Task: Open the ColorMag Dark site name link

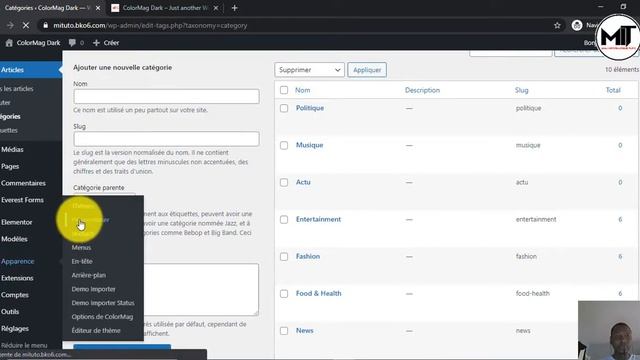Action: 38,42
